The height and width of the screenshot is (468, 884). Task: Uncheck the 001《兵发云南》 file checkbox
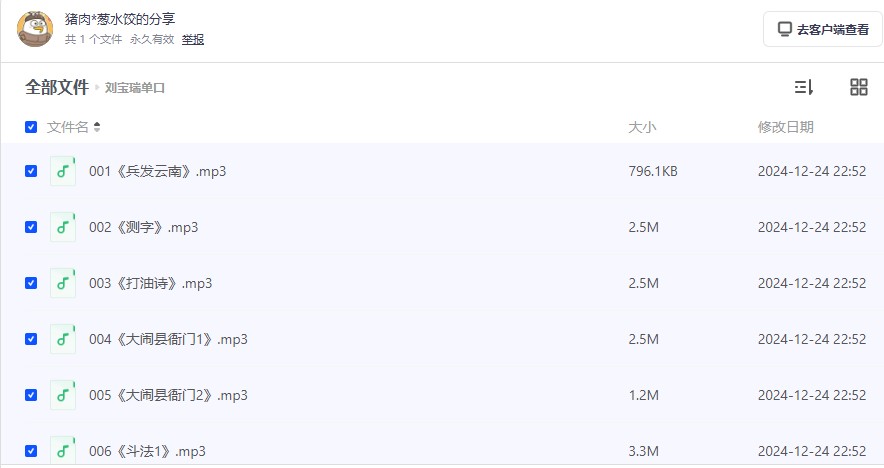point(31,171)
